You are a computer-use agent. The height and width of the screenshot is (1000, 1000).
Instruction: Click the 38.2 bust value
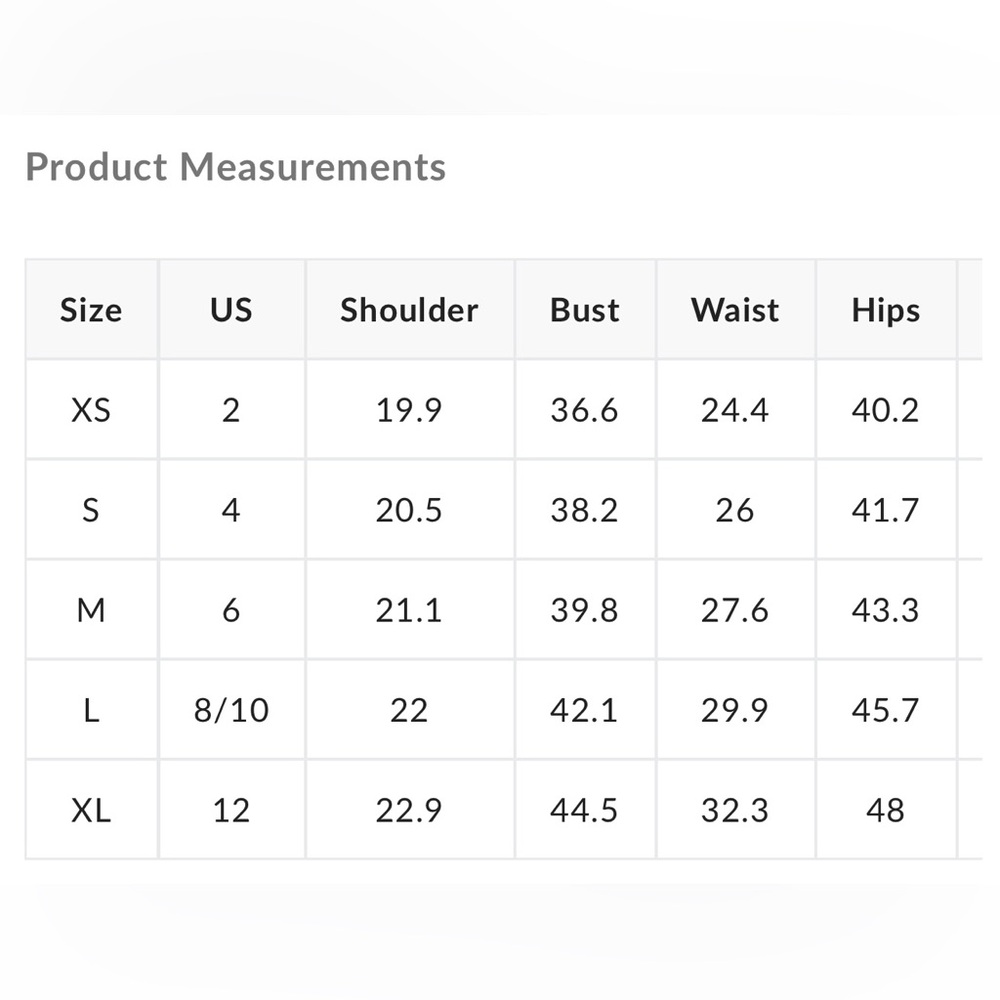[585, 510]
